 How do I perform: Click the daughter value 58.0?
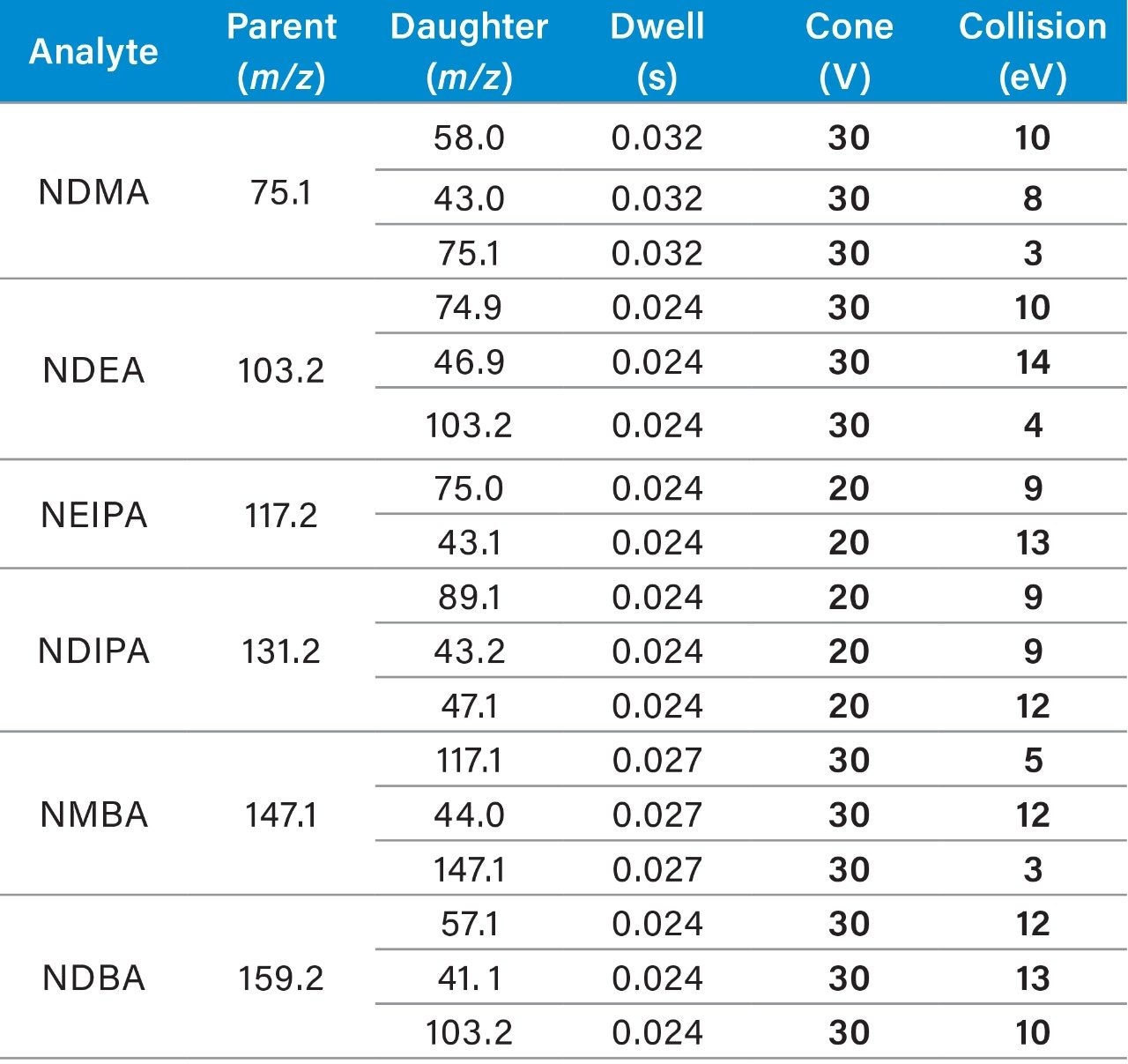469,138
